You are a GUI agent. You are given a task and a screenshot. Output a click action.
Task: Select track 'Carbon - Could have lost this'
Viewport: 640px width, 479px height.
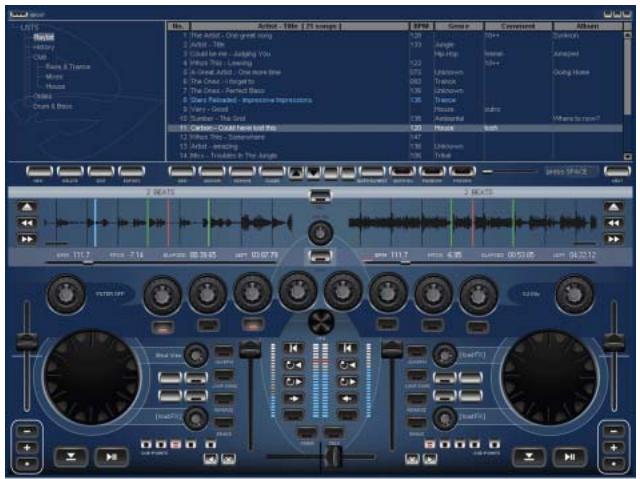(395, 128)
